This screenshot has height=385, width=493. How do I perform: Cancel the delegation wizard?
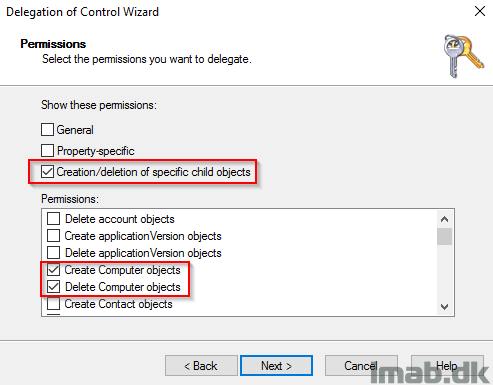(x=361, y=366)
